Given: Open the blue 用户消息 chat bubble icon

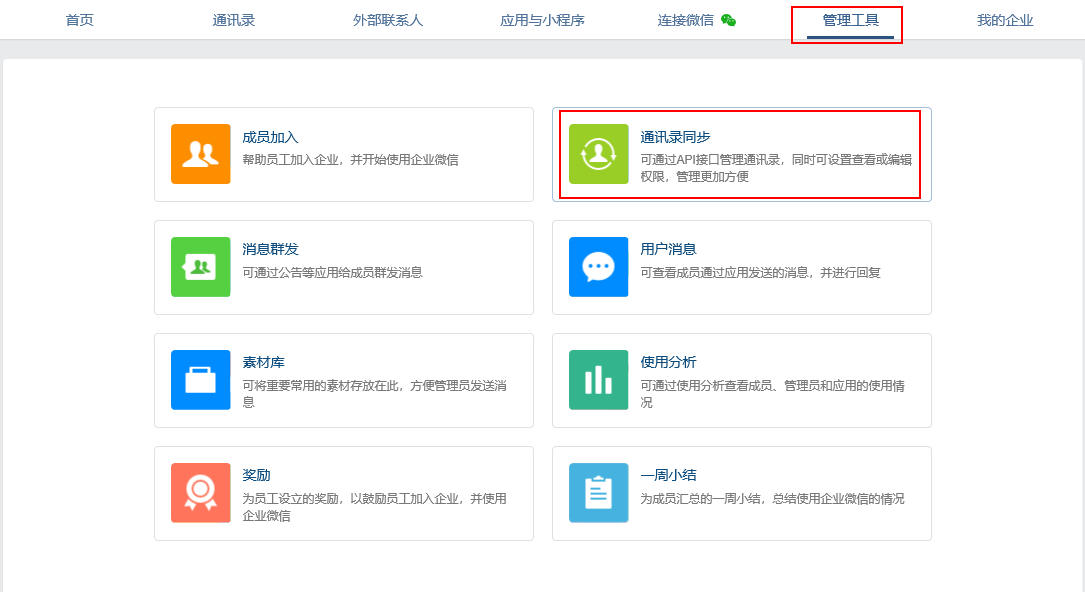Looking at the screenshot, I should click(599, 267).
